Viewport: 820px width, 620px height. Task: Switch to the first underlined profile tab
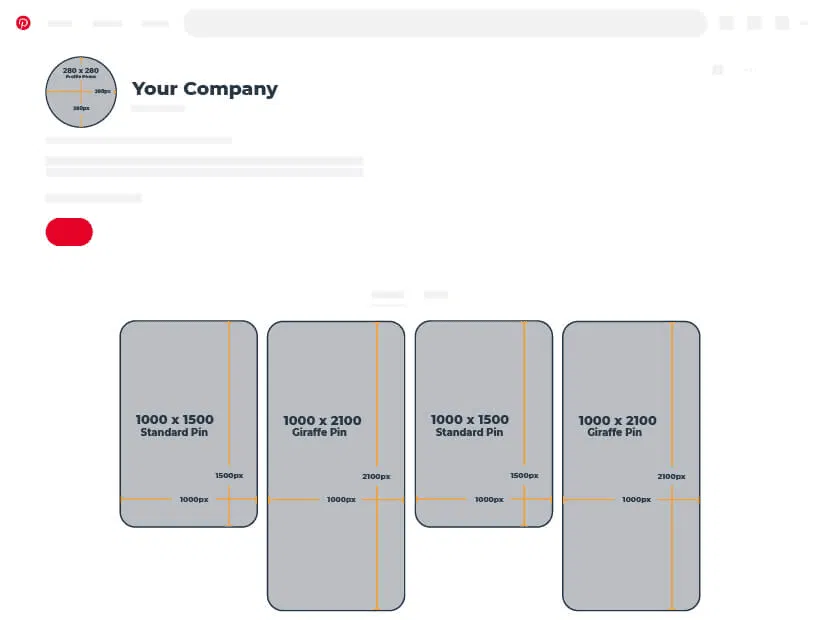[388, 295]
